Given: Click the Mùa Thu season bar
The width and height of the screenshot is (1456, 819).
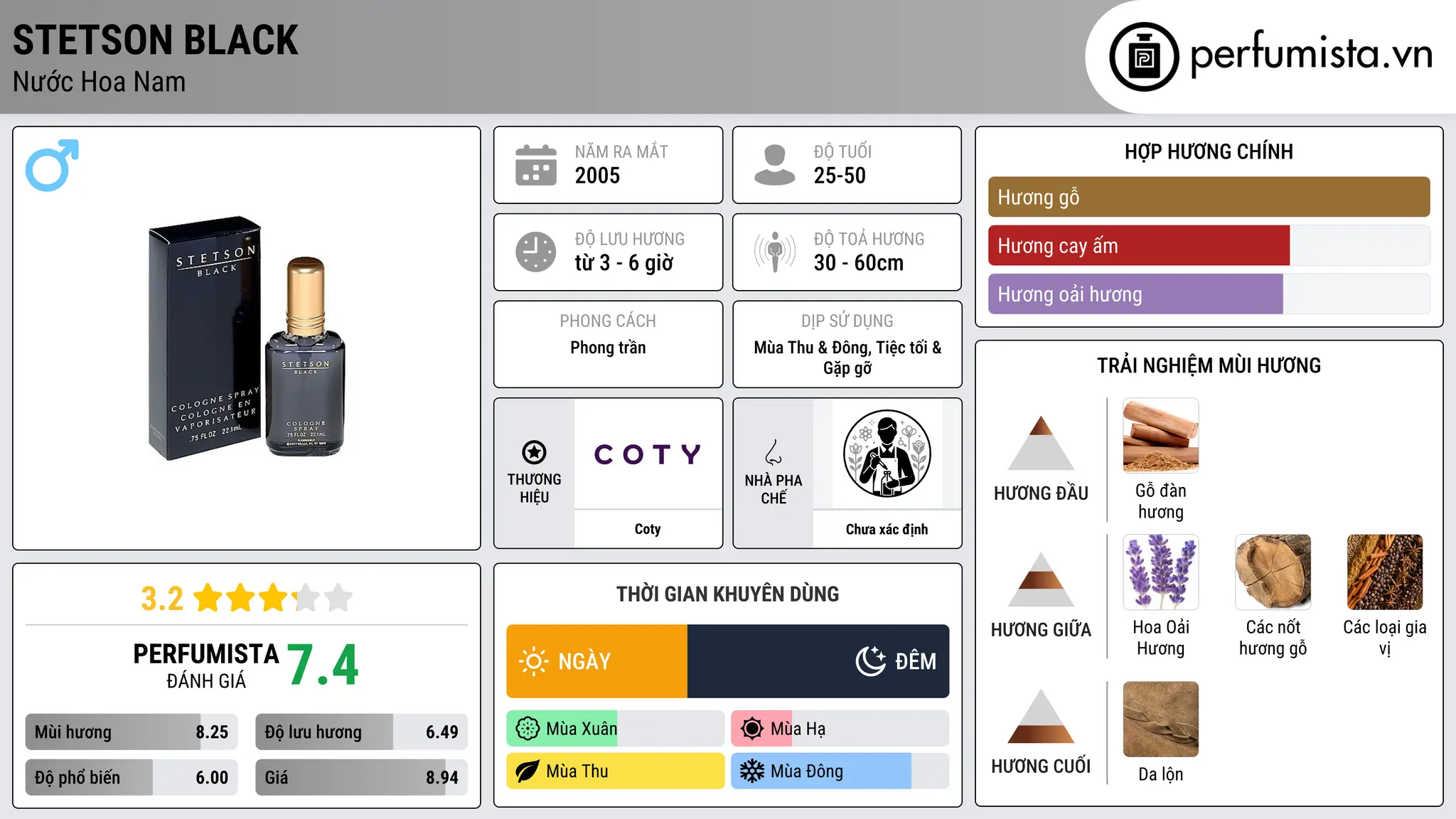Looking at the screenshot, I should pos(615,771).
